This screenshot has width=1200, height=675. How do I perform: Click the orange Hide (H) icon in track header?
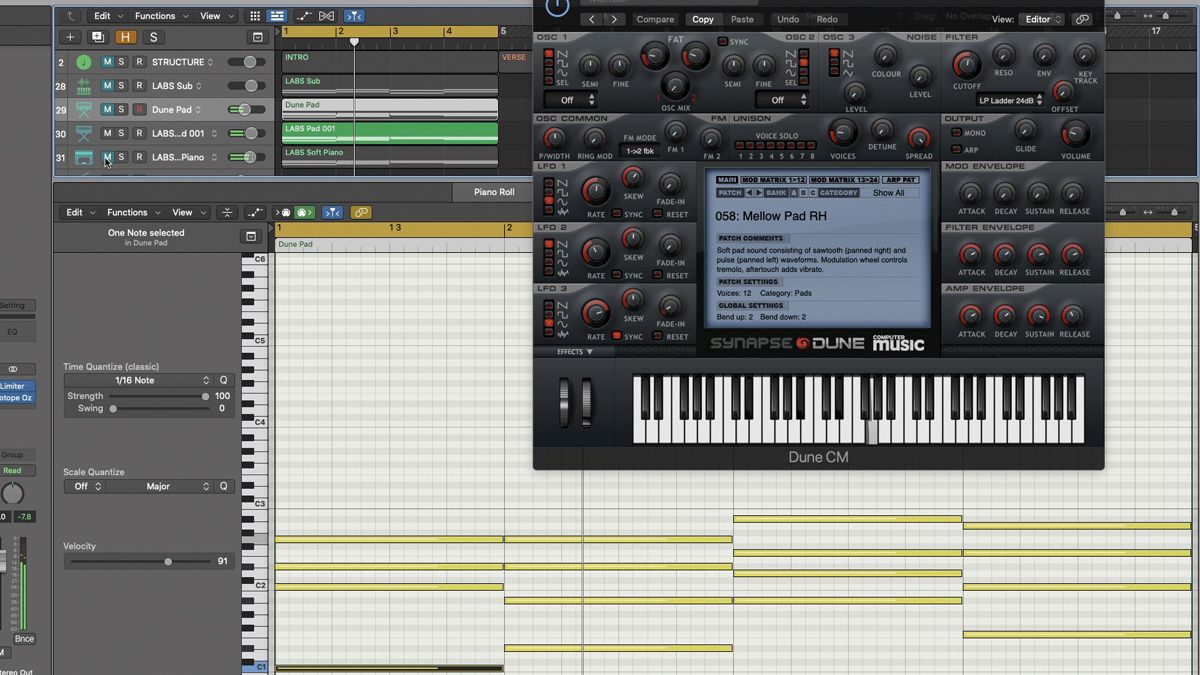click(x=124, y=36)
